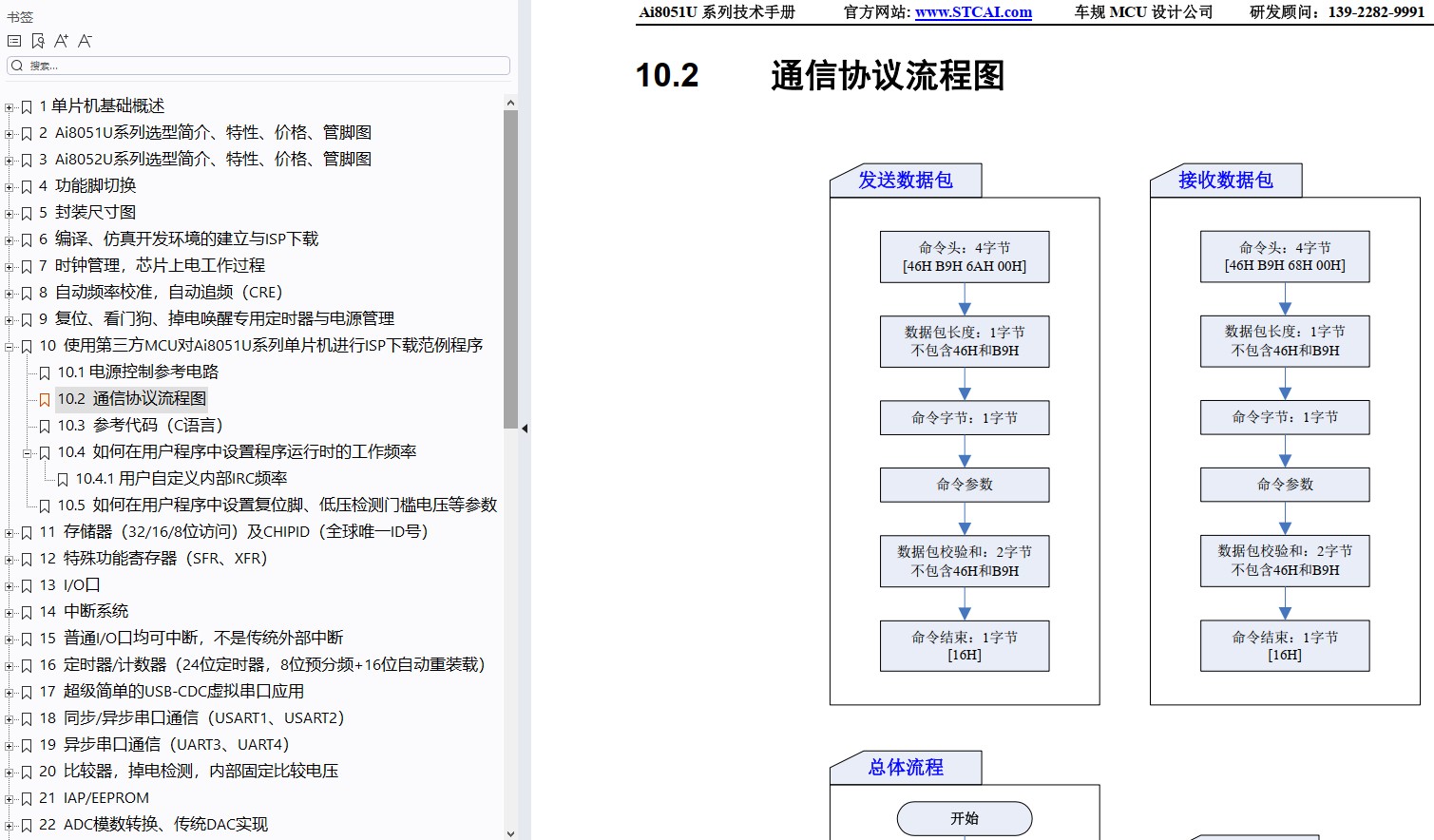Click the bookmark icon beside 13 I/O口
Image resolution: width=1434 pixels, height=840 pixels.
[x=27, y=586]
